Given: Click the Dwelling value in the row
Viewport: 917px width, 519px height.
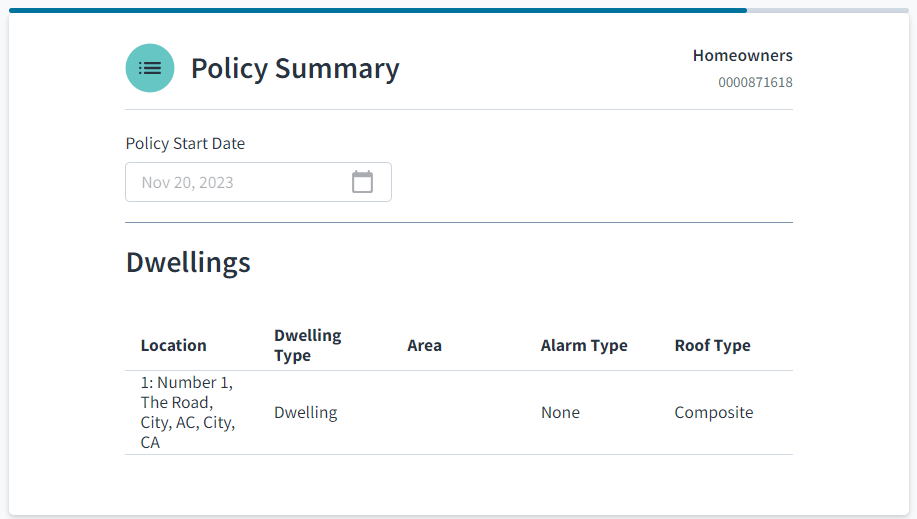Looking at the screenshot, I should 306,413.
